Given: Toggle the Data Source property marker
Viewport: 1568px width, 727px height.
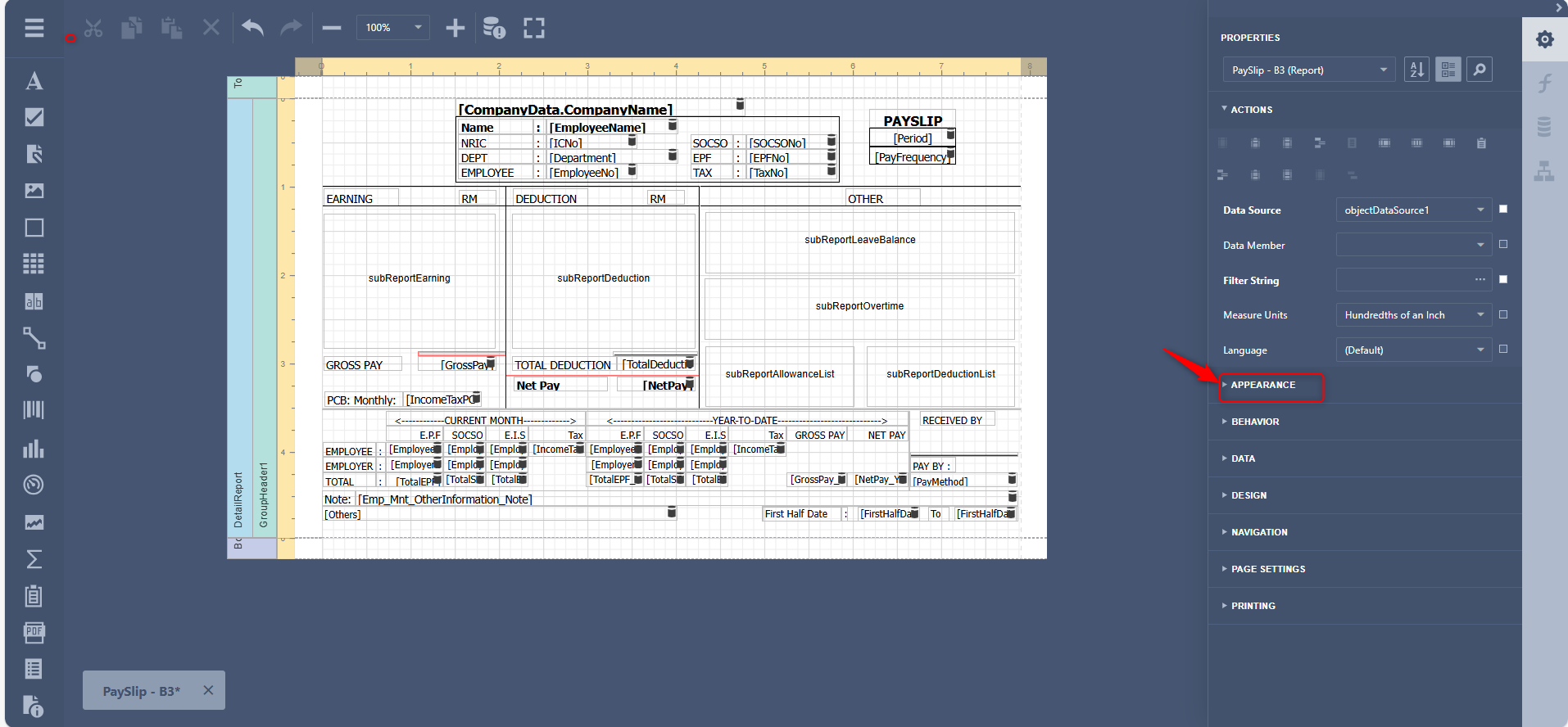Looking at the screenshot, I should coord(1503,209).
